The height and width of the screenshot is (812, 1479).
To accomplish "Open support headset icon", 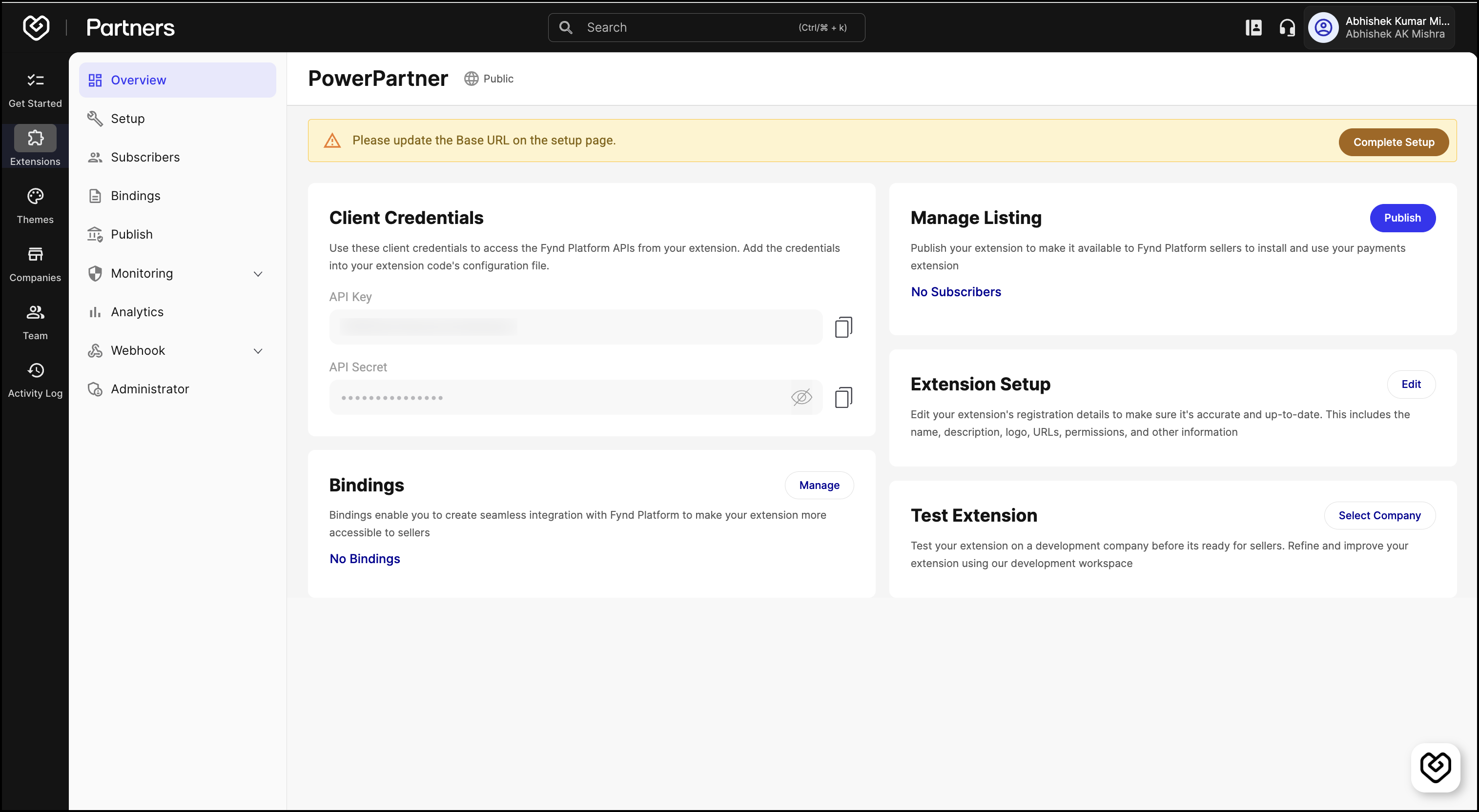I will [1287, 27].
